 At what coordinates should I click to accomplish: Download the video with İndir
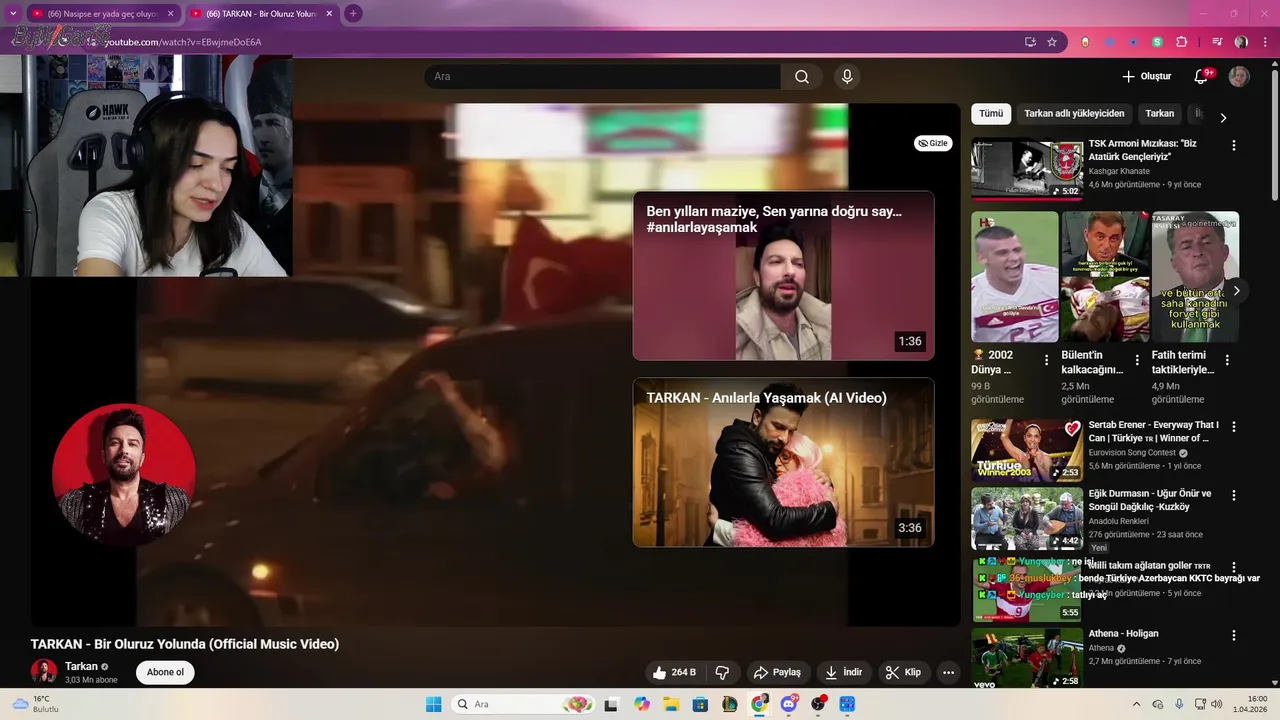point(843,672)
